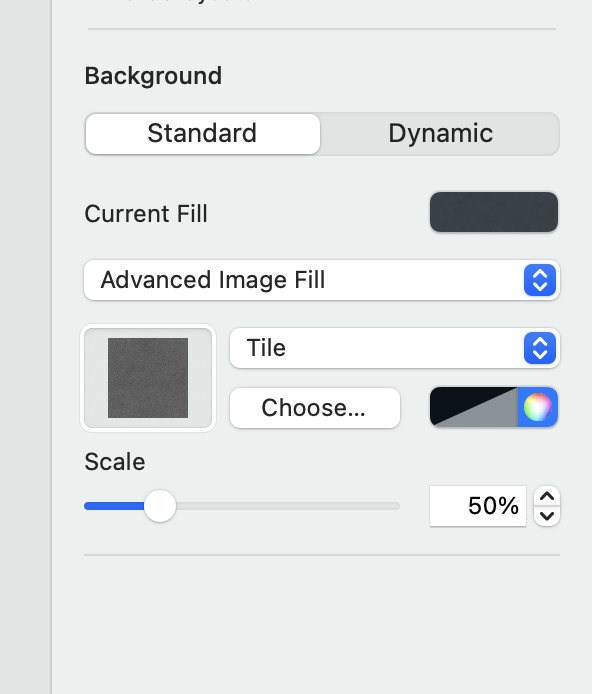Click the Tile popup chevron arrows
The image size is (592, 694).
(x=540, y=348)
